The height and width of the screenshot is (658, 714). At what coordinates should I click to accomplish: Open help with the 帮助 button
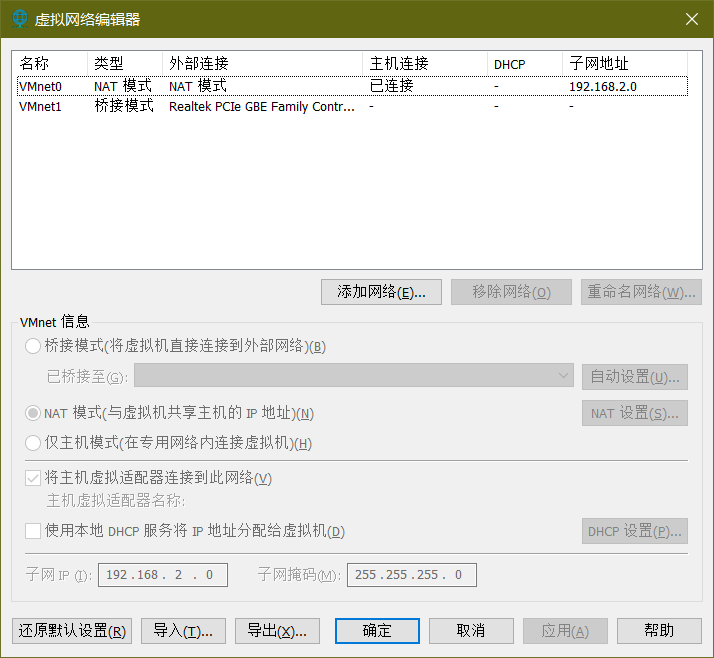(659, 631)
